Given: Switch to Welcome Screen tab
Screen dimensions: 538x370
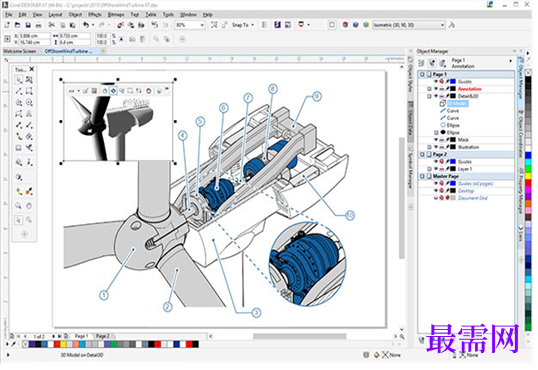Looking at the screenshot, I should [20, 51].
